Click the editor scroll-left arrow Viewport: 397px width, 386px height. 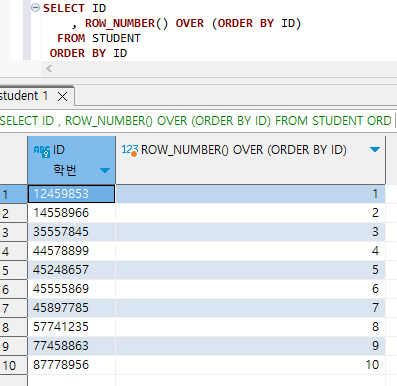pos(49,69)
